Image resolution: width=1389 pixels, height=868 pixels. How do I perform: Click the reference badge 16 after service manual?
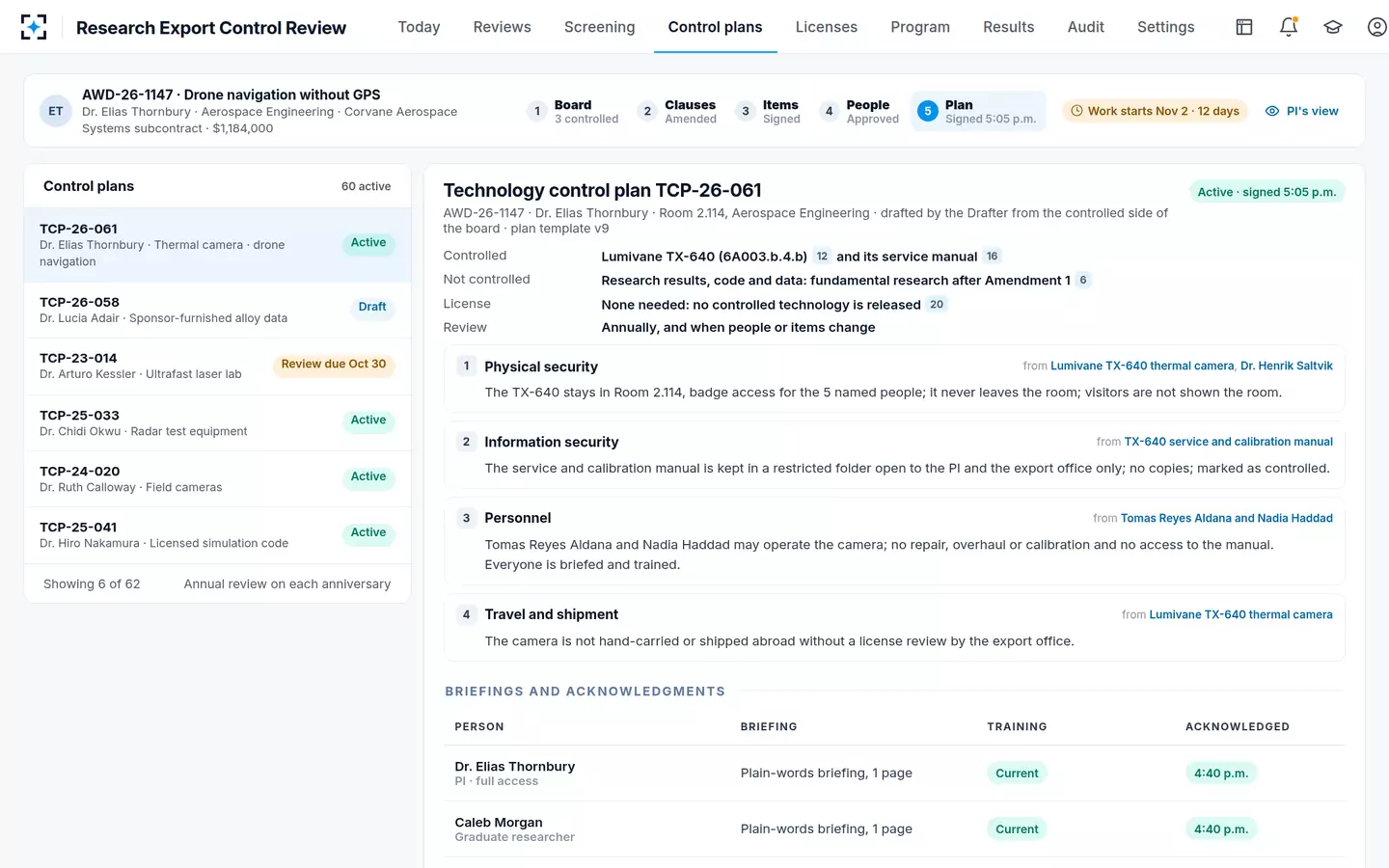point(992,257)
